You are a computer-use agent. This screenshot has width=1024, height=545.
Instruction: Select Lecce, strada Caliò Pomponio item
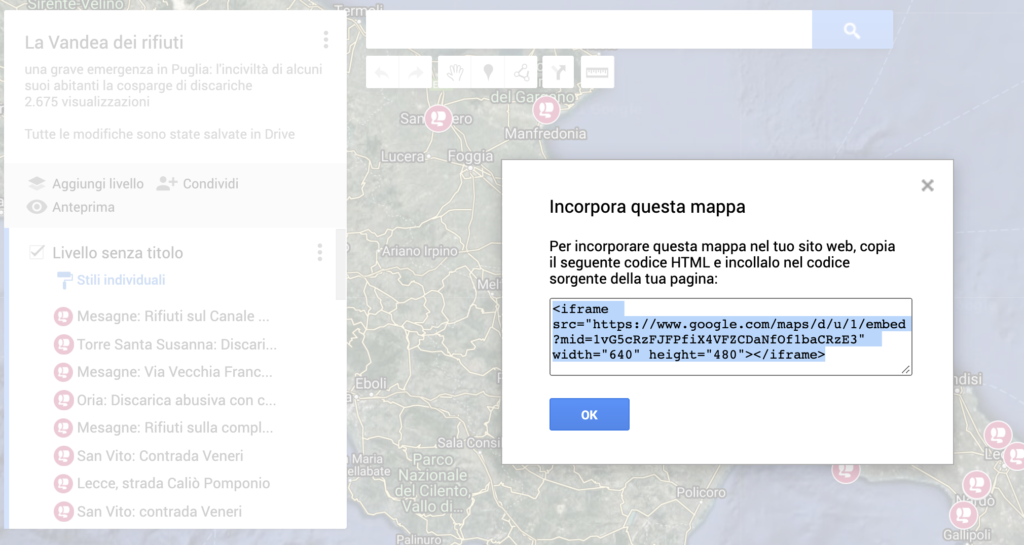[173, 484]
